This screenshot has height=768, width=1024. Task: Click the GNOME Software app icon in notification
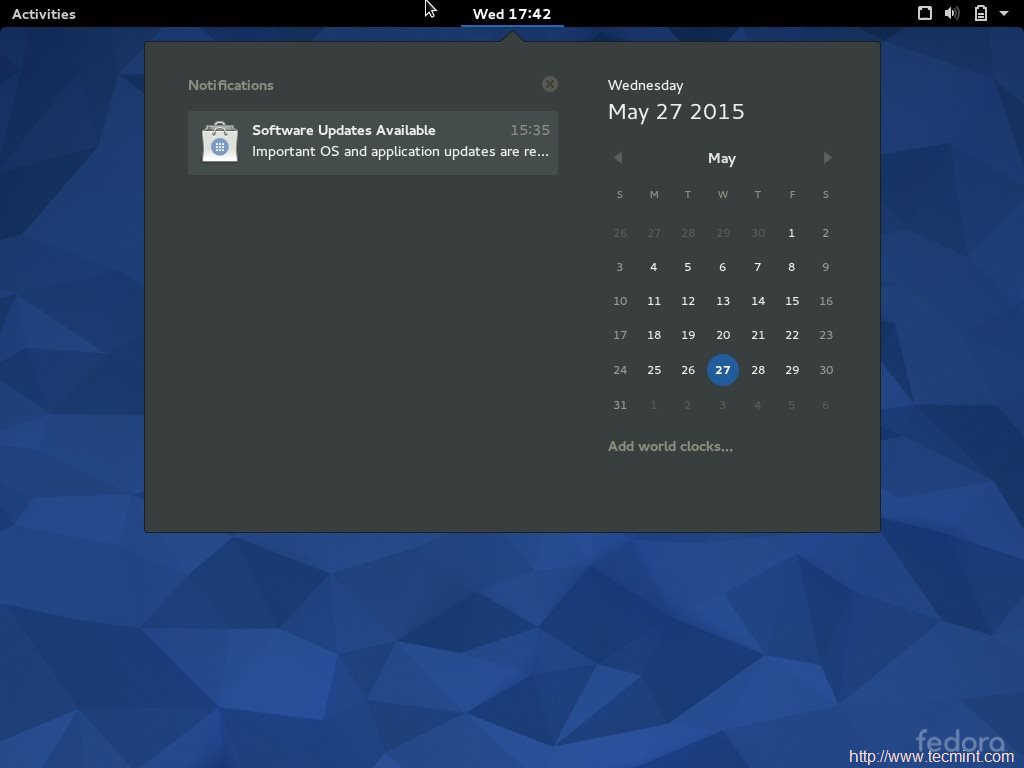tap(219, 140)
